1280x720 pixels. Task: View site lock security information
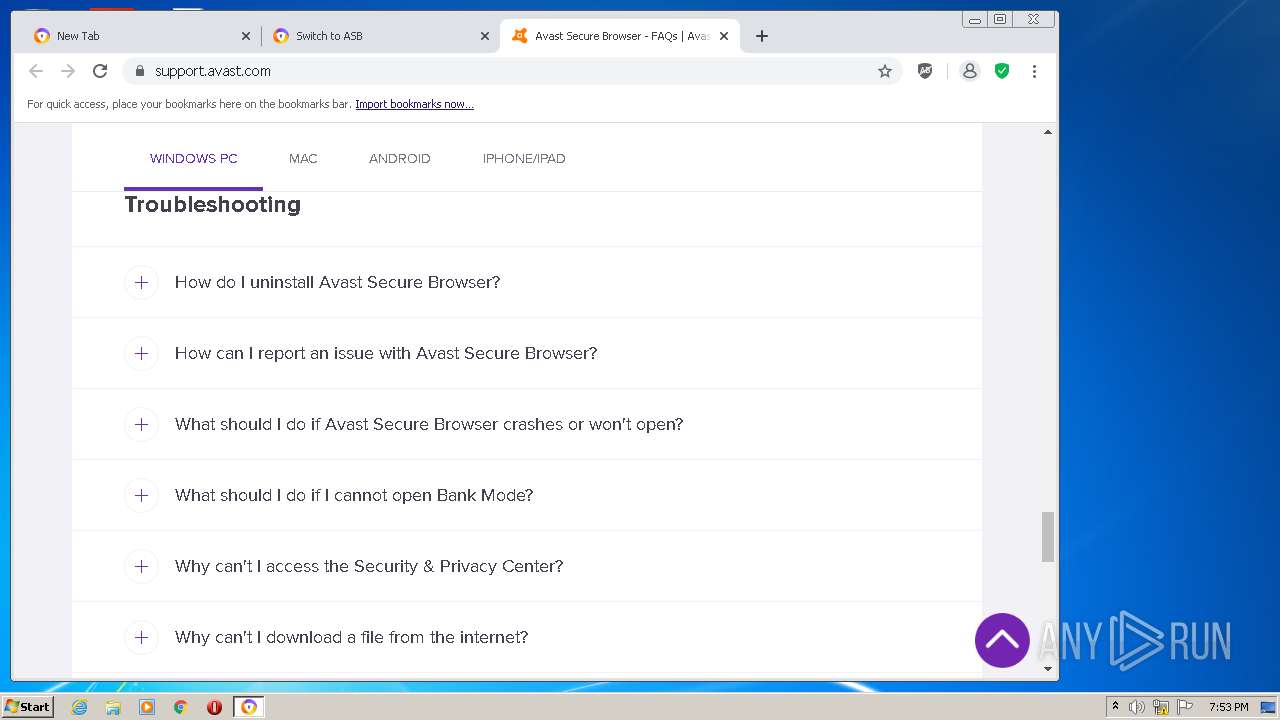click(x=140, y=71)
